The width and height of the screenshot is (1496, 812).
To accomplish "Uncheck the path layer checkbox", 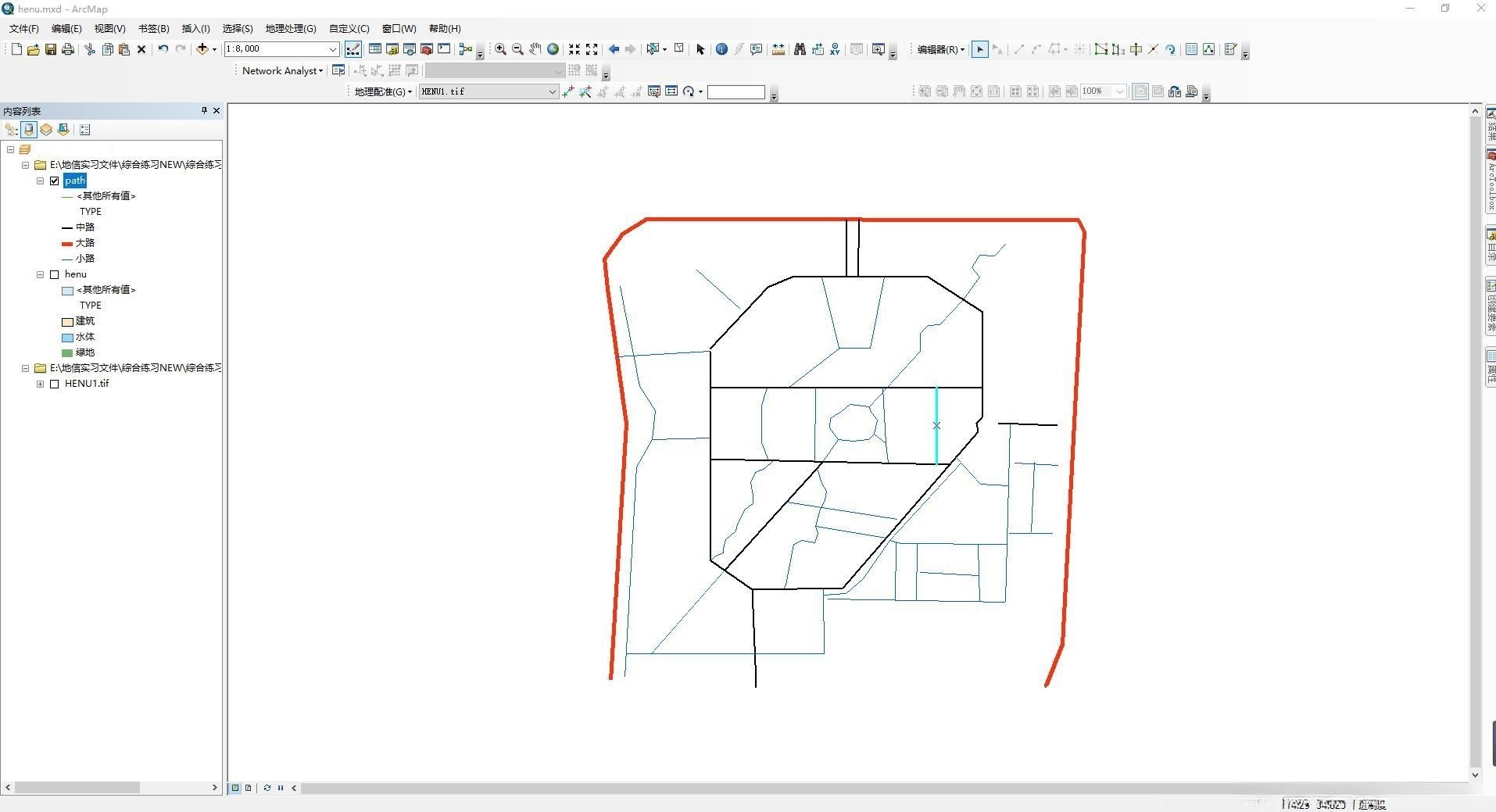I will pyautogui.click(x=55, y=181).
